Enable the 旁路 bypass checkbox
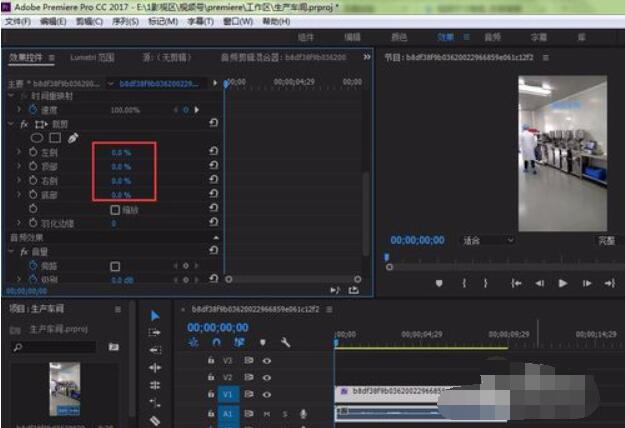The image size is (625, 428). [x=115, y=266]
